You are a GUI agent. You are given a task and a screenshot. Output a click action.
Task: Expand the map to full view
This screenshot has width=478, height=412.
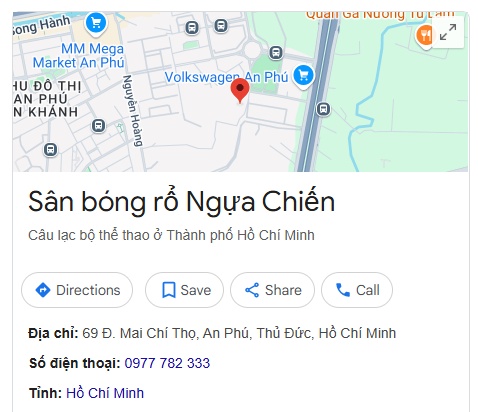pos(448,32)
